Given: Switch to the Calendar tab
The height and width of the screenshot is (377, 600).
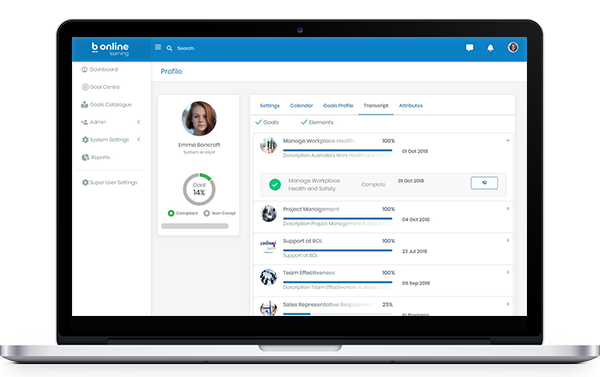Looking at the screenshot, I should click(x=301, y=106).
